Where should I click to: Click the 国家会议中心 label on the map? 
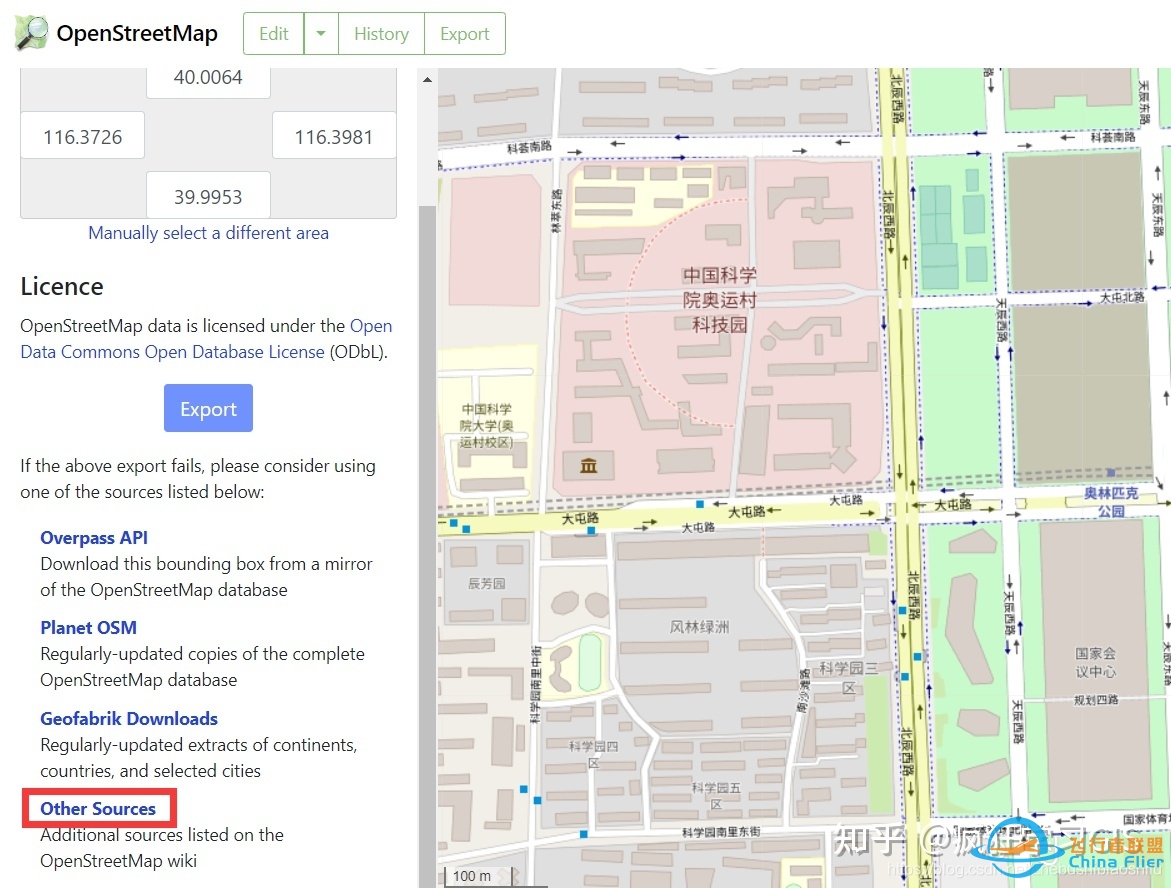click(1096, 662)
